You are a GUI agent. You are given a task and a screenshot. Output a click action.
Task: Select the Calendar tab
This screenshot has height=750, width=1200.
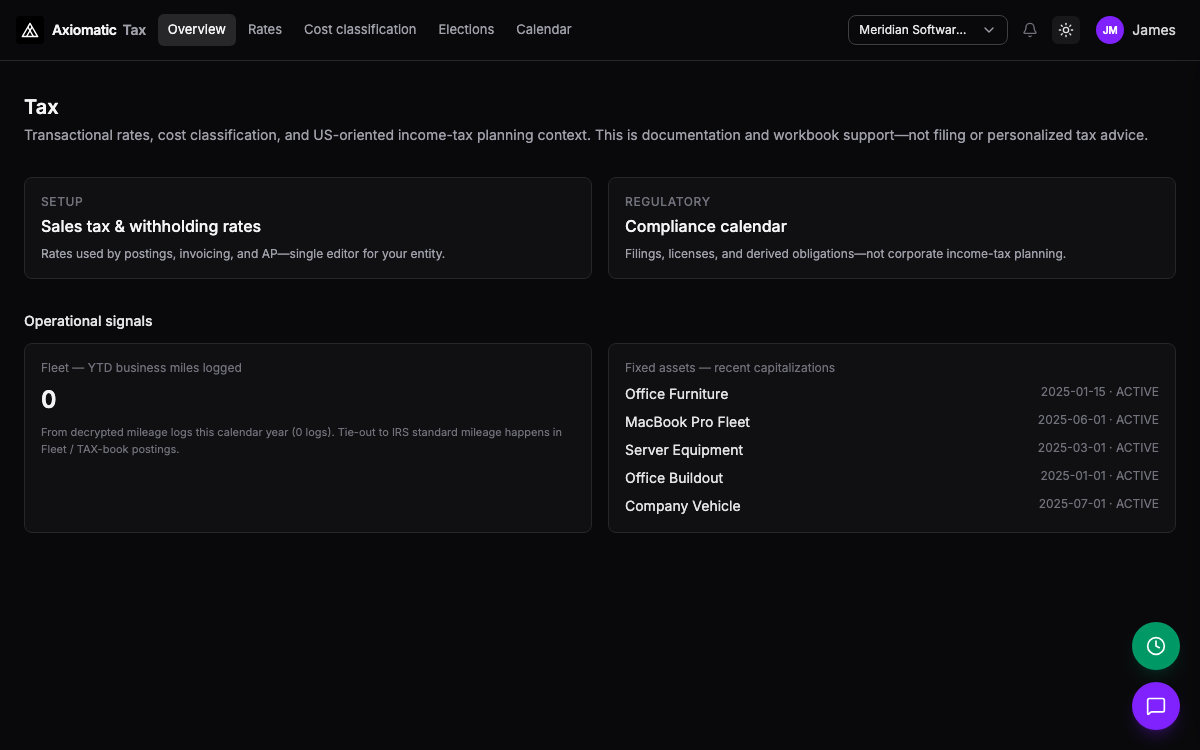point(544,30)
